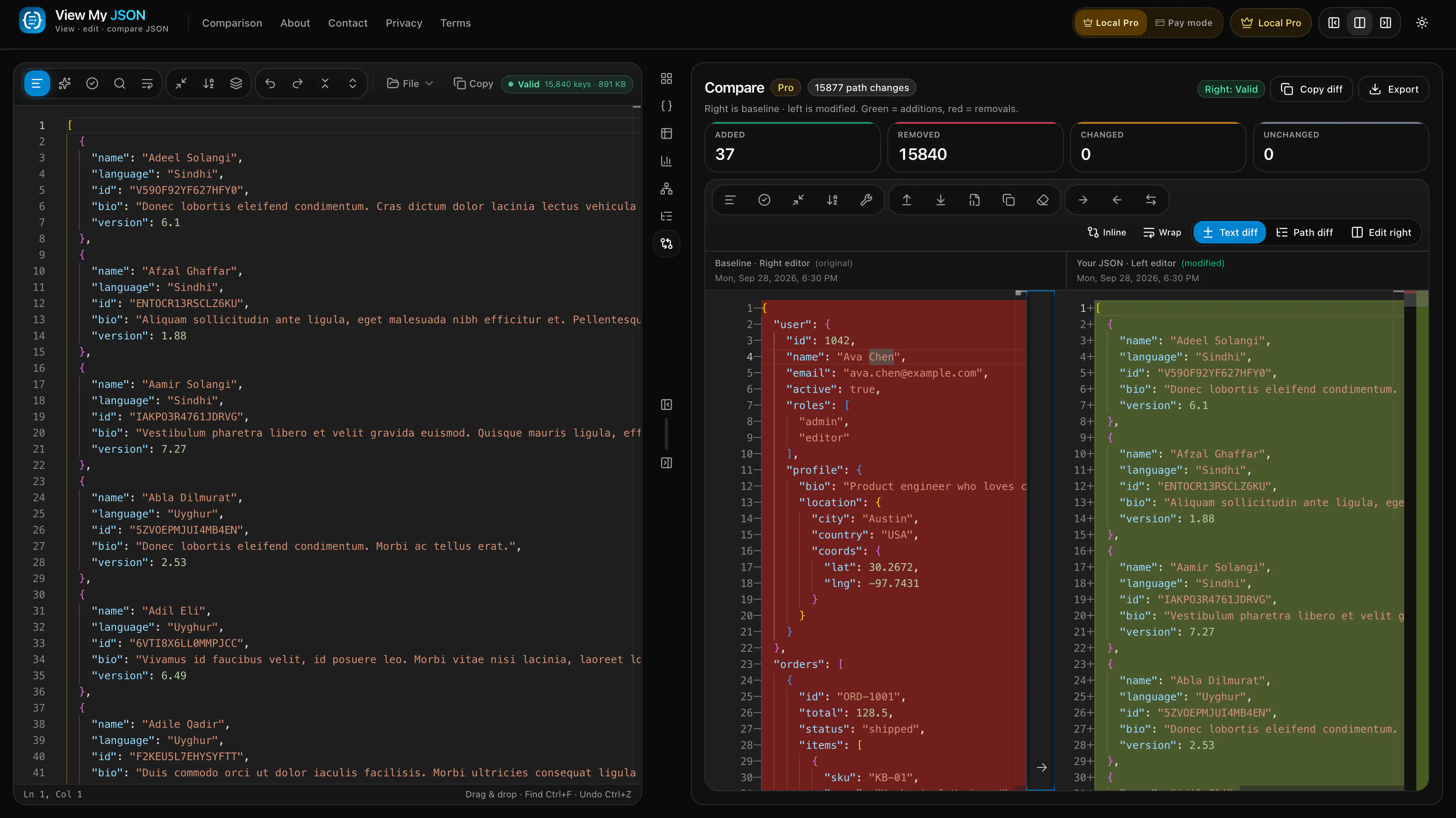Click the download arrow icon in compare toolbar
1456x818 pixels.
(x=940, y=200)
